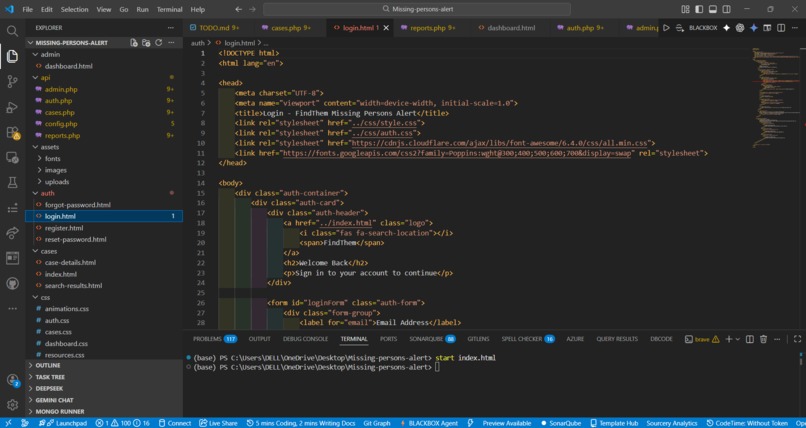Switch to the dashboard.html editor tab

coord(506,28)
